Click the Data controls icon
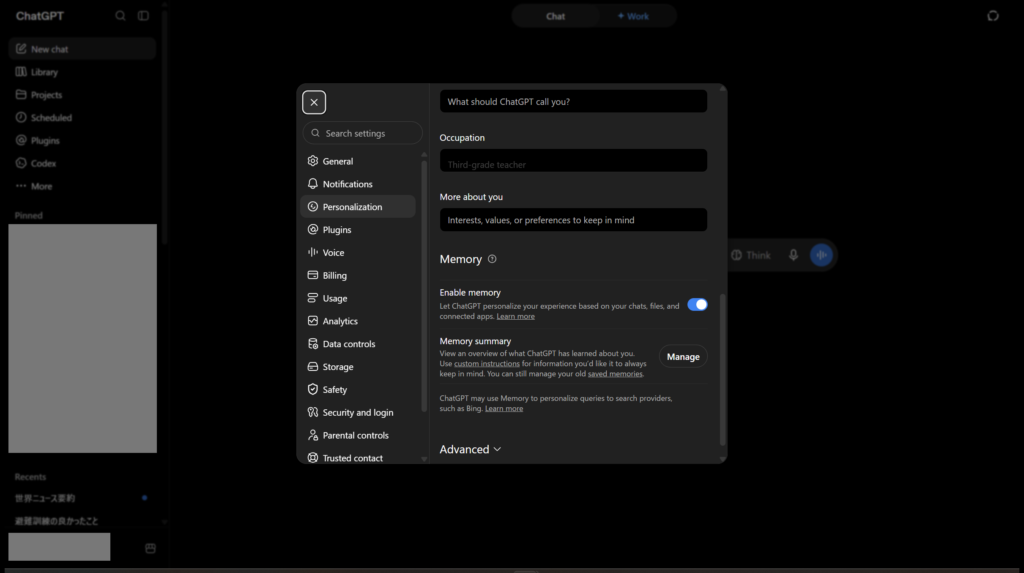This screenshot has height=573, width=1024. (x=313, y=344)
